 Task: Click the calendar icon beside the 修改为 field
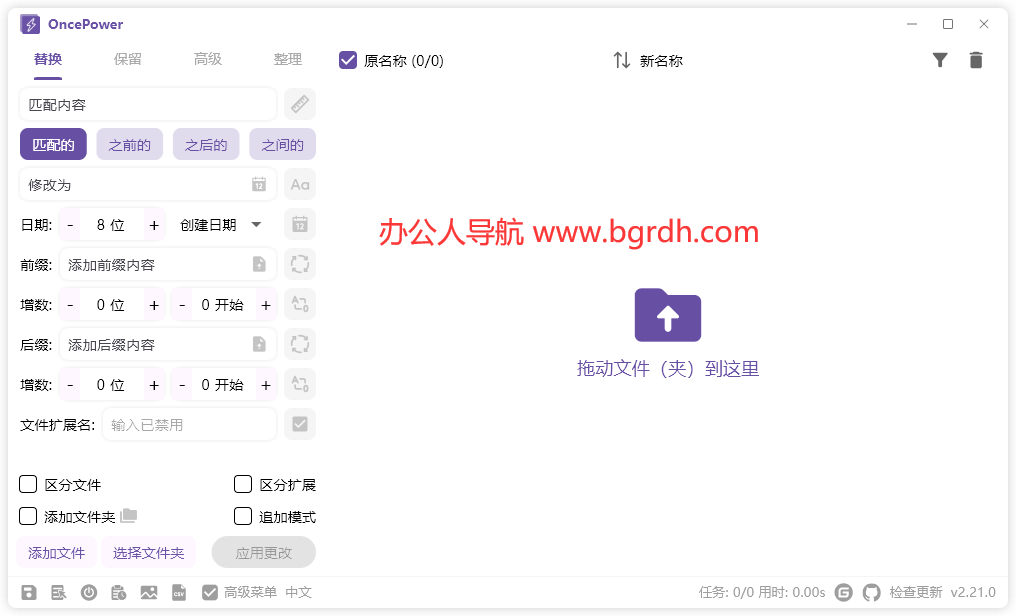point(259,184)
